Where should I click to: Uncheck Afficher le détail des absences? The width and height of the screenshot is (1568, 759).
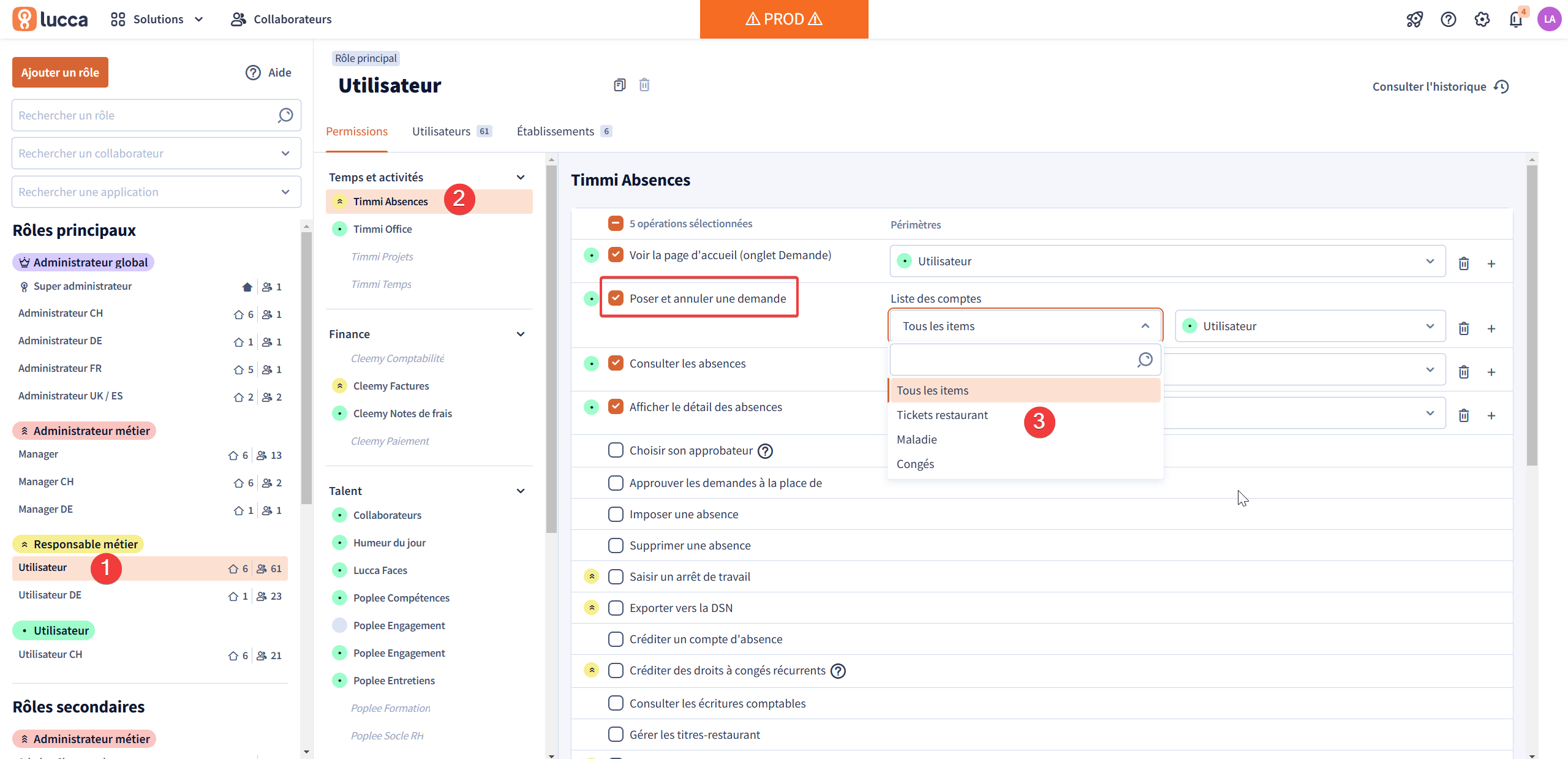(x=616, y=407)
